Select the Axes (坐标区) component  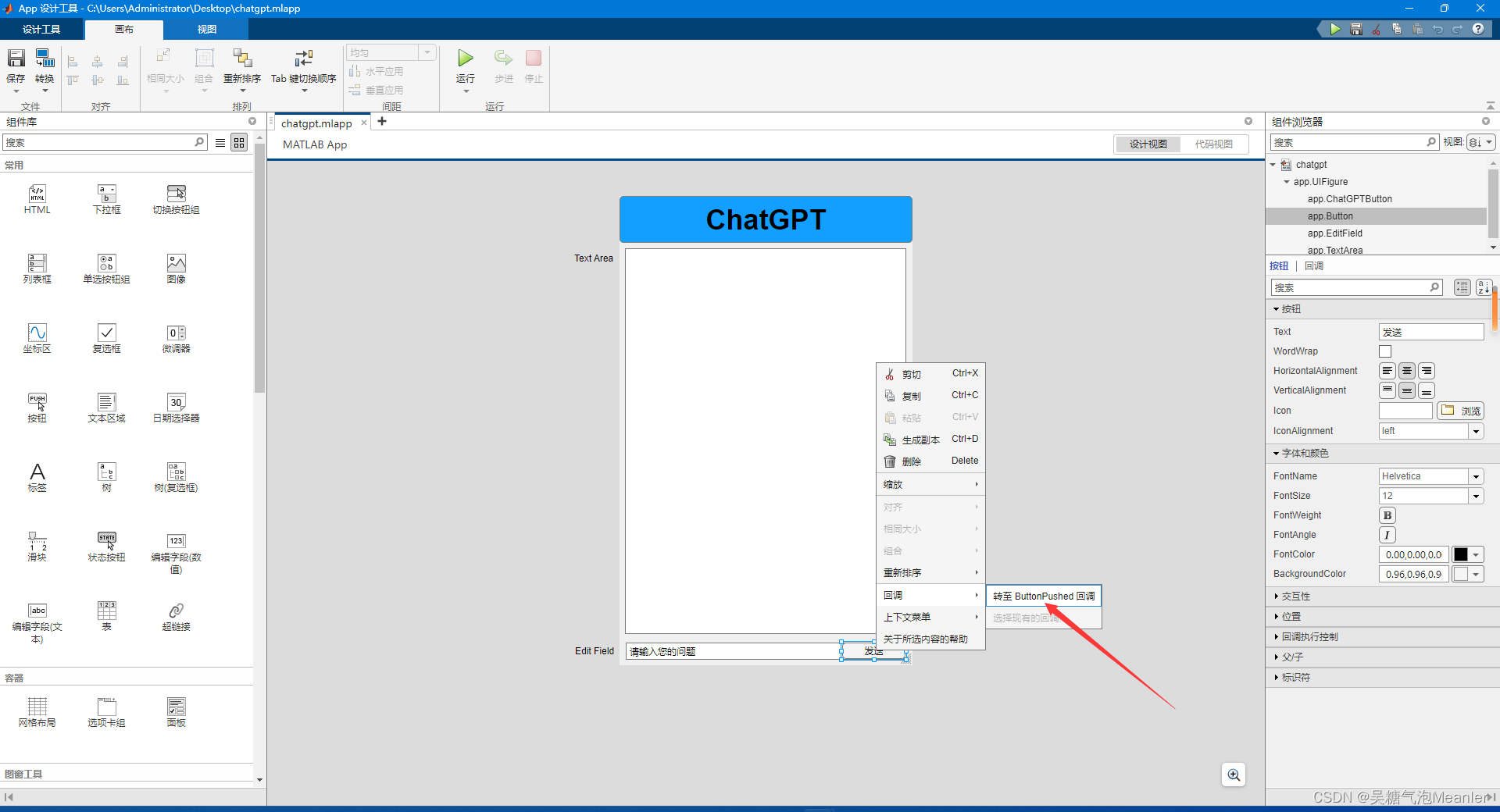tap(37, 339)
